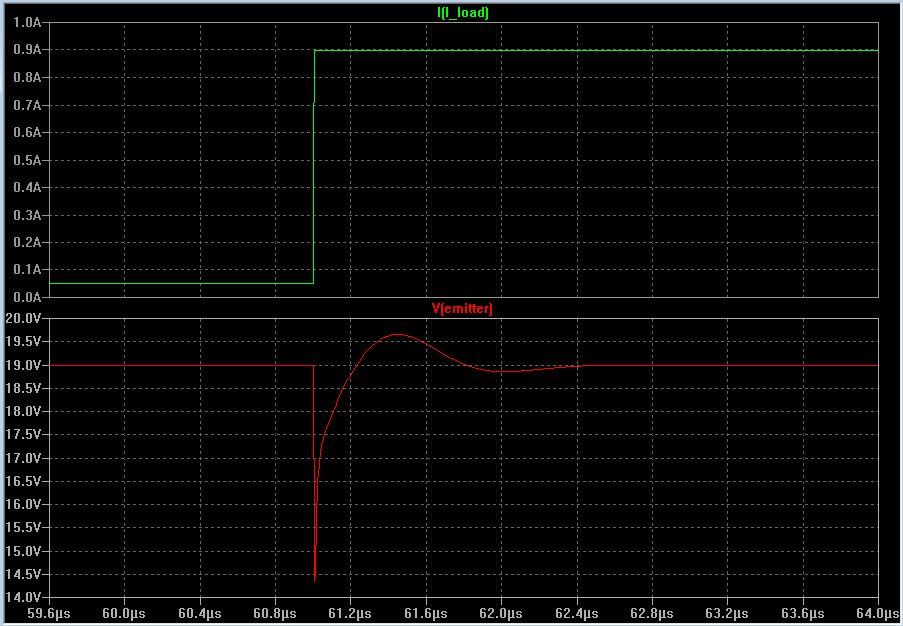
Task: Click the 19.0V voltage axis label
Action: pos(25,365)
